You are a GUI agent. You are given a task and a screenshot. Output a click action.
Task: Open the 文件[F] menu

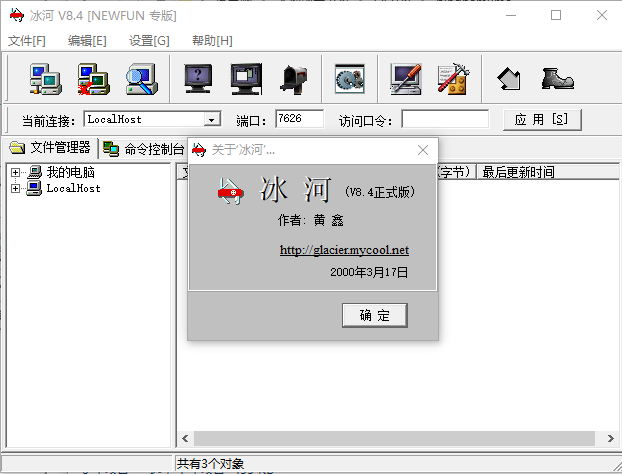[27, 40]
